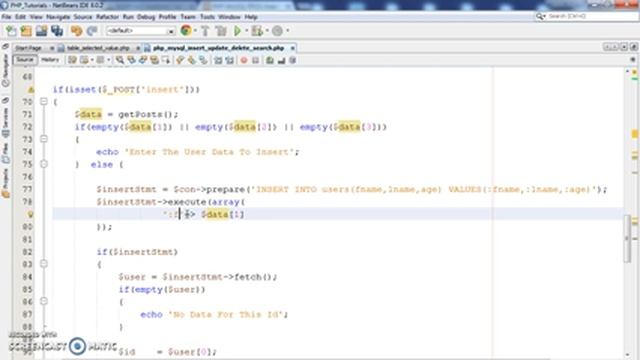640x360 pixels.
Task: Click the text 'Enter The User Data To Insert'
Action: [x=211, y=152]
